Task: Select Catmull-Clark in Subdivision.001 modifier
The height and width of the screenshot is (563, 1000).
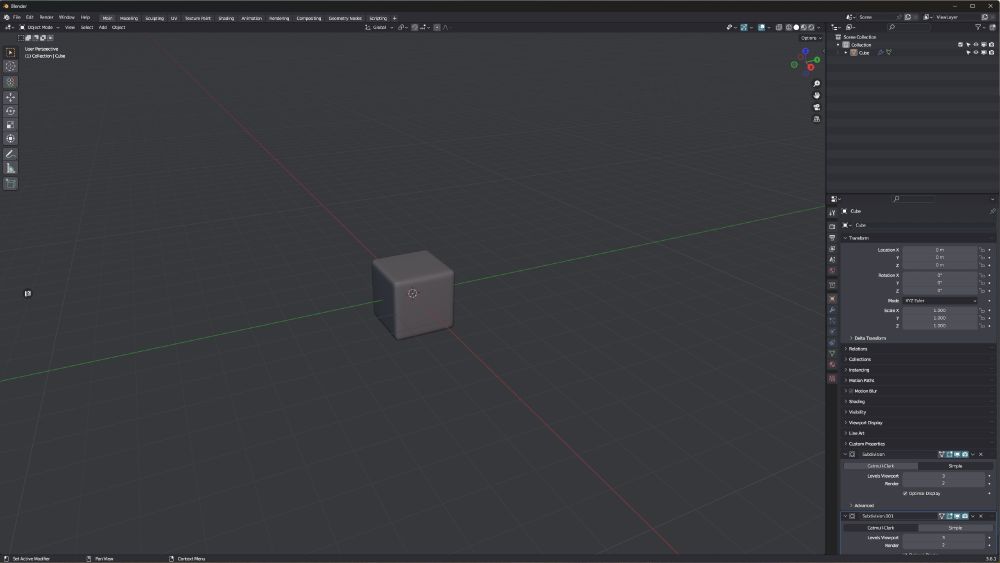Action: [x=881, y=528]
